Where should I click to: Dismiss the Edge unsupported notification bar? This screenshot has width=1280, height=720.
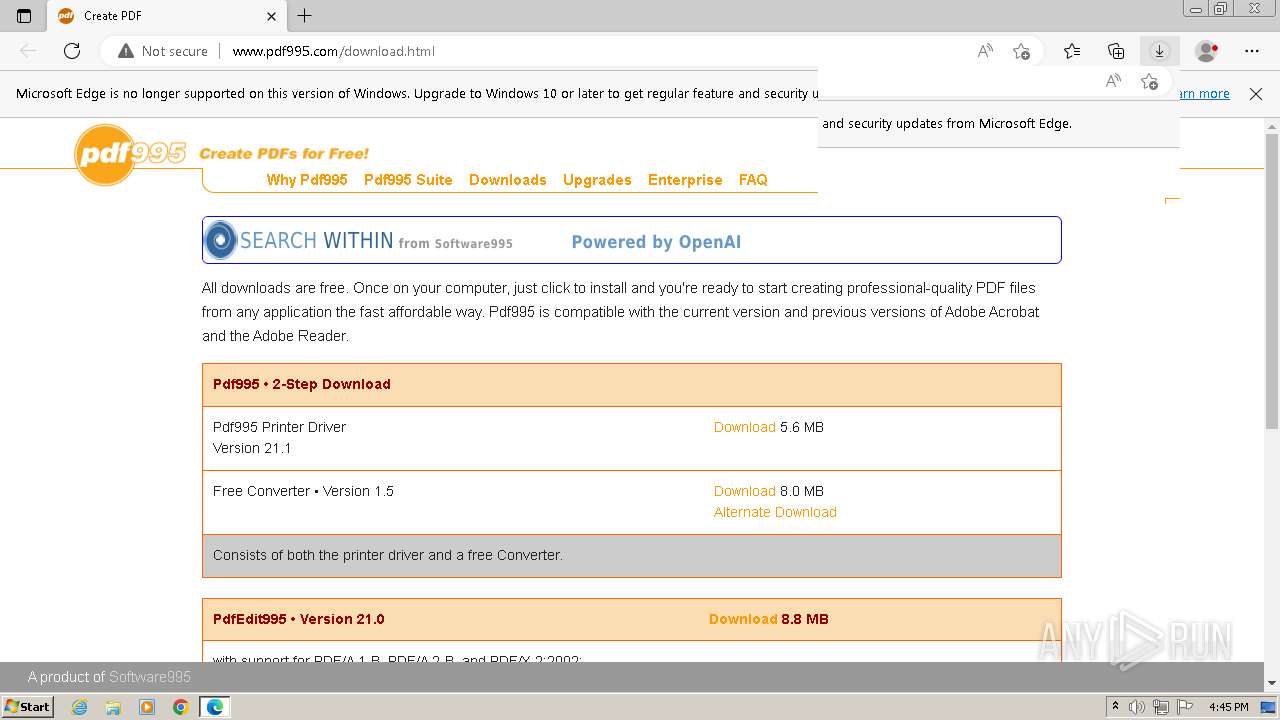click(x=1256, y=94)
